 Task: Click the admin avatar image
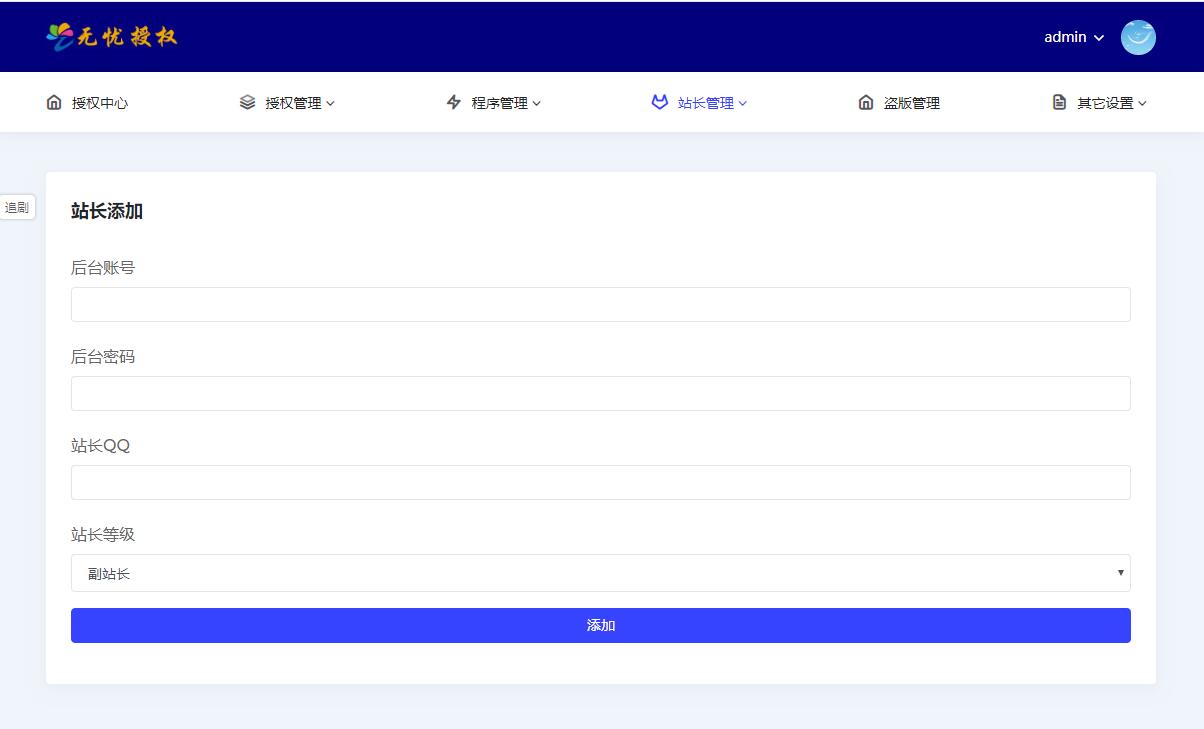[x=1138, y=37]
